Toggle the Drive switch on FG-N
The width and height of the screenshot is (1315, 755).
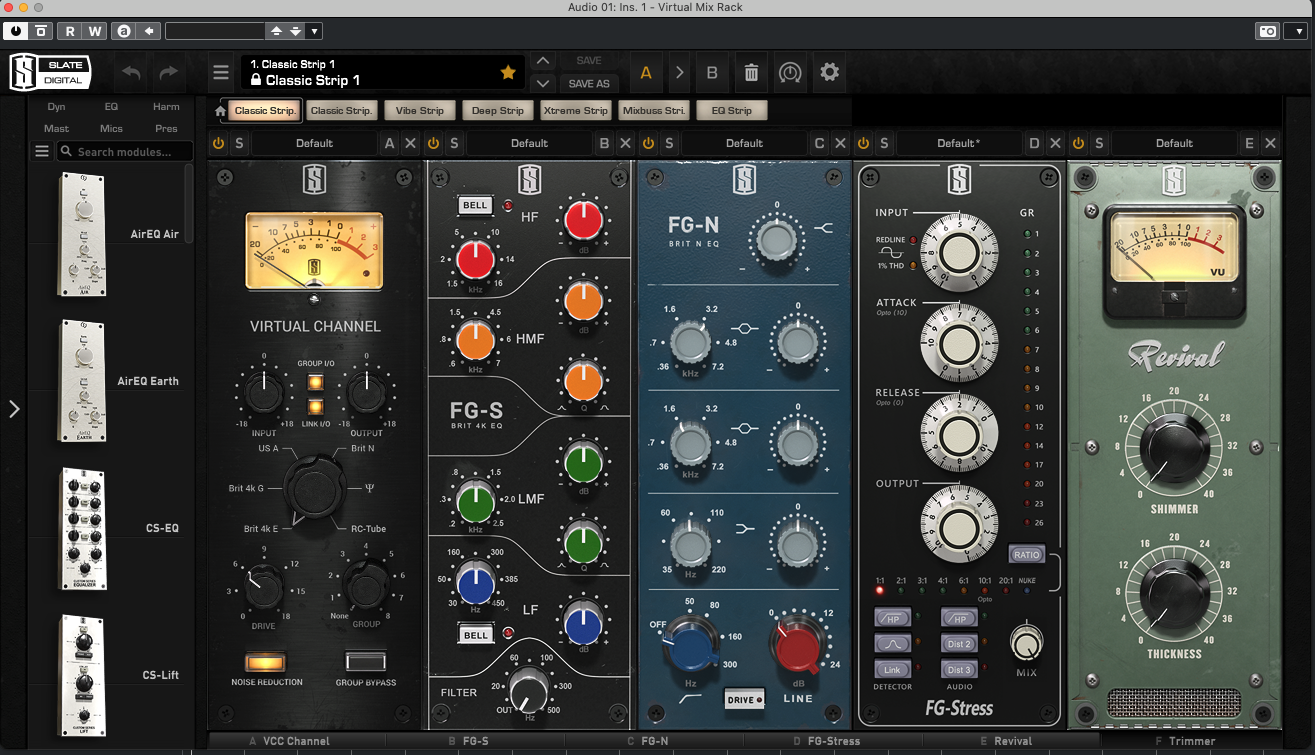(744, 699)
